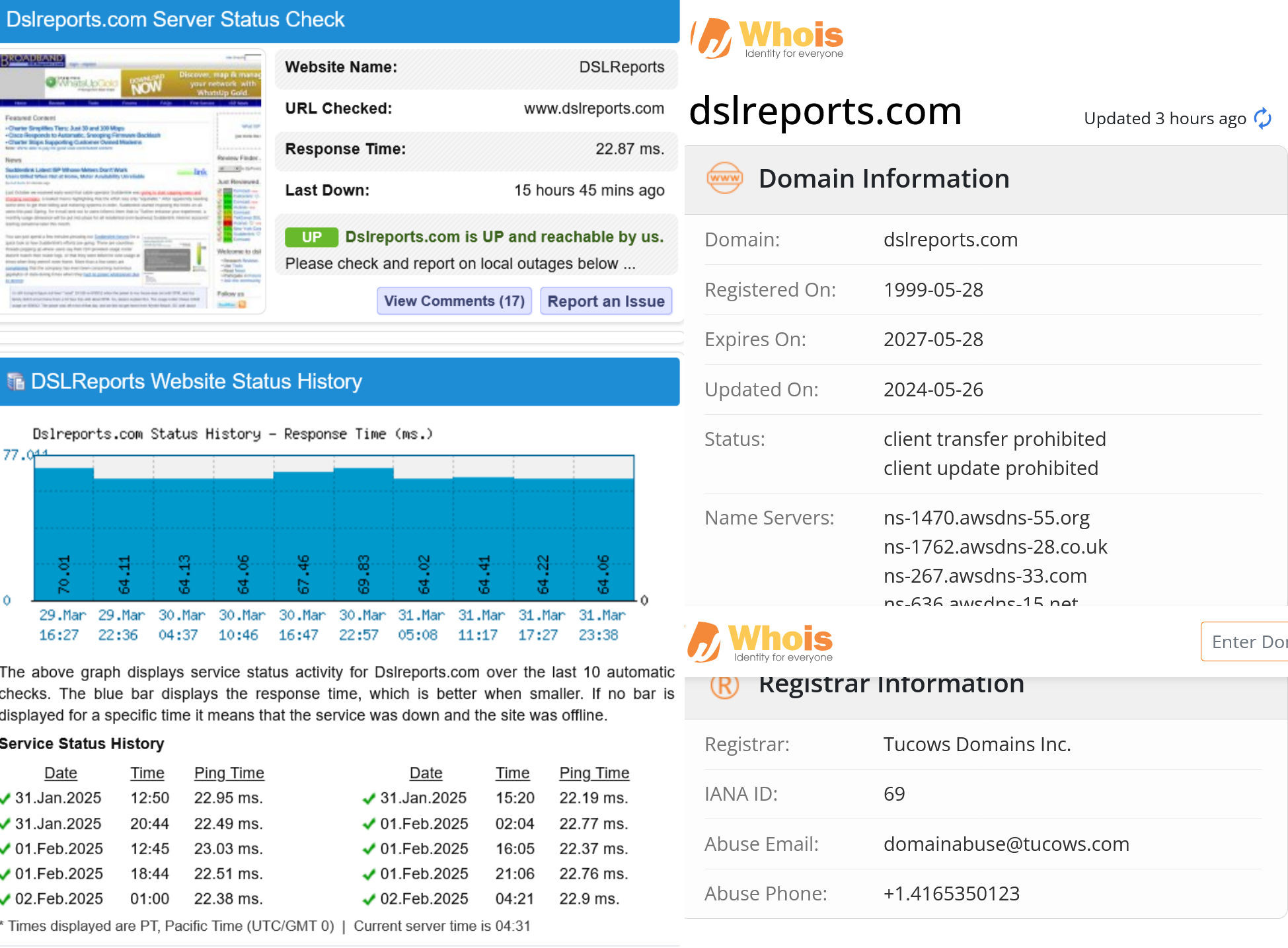The image size is (1288, 948).
Task: Click the right Date column header
Action: tap(426, 773)
